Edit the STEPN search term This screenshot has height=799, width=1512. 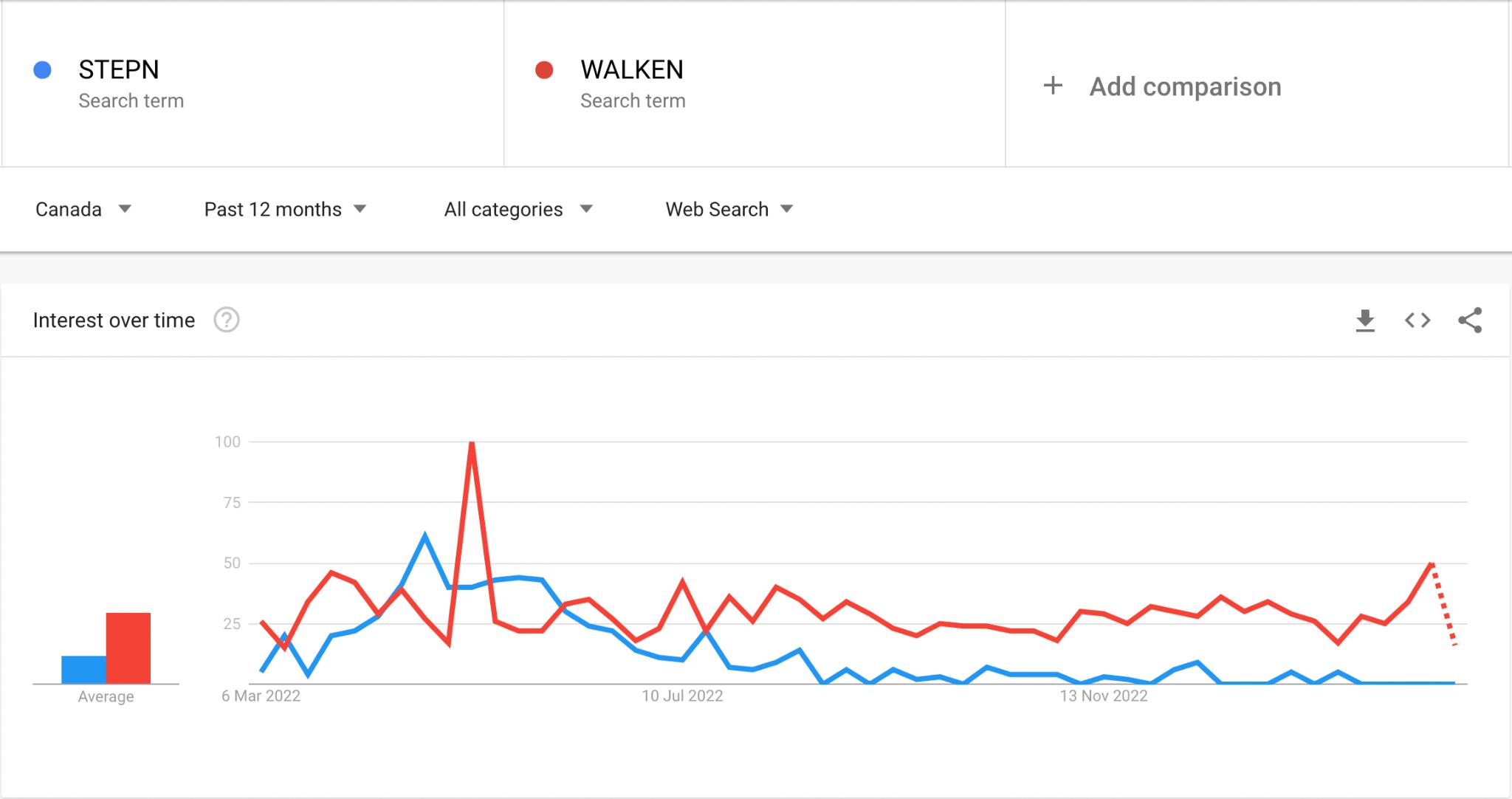[x=119, y=70]
